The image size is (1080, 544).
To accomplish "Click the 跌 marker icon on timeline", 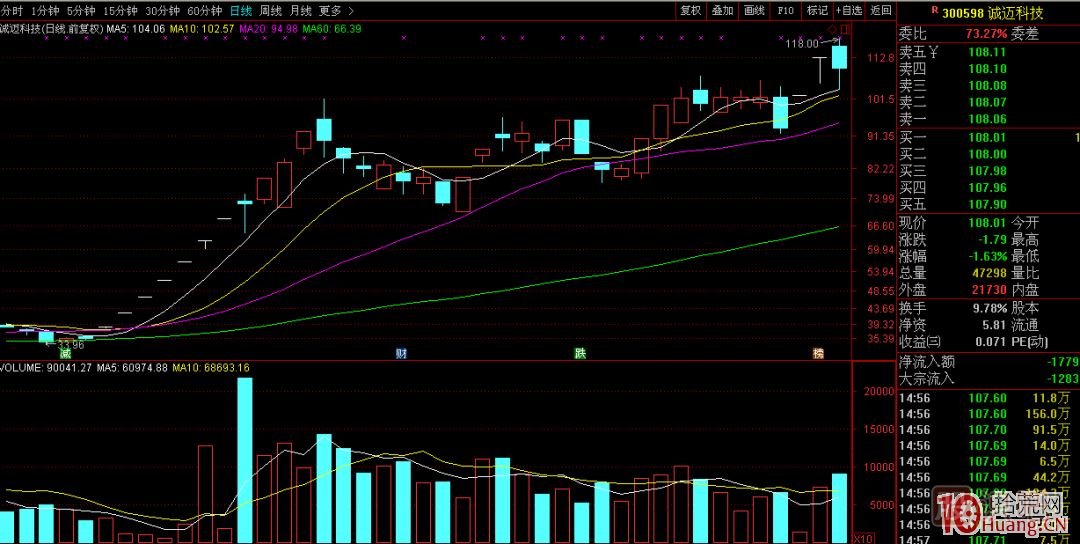I will (579, 353).
